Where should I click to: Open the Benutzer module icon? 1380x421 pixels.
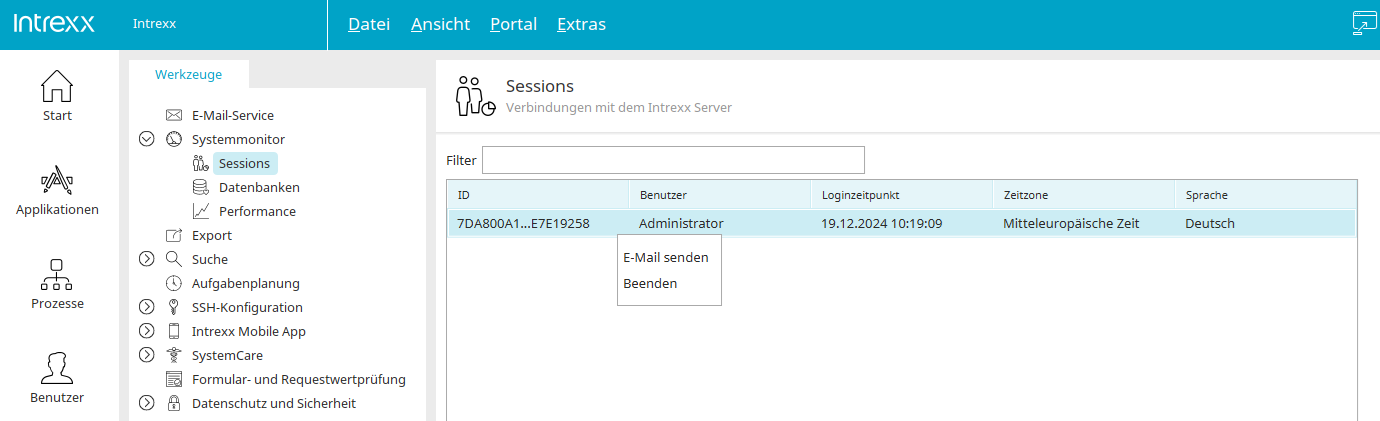57,369
